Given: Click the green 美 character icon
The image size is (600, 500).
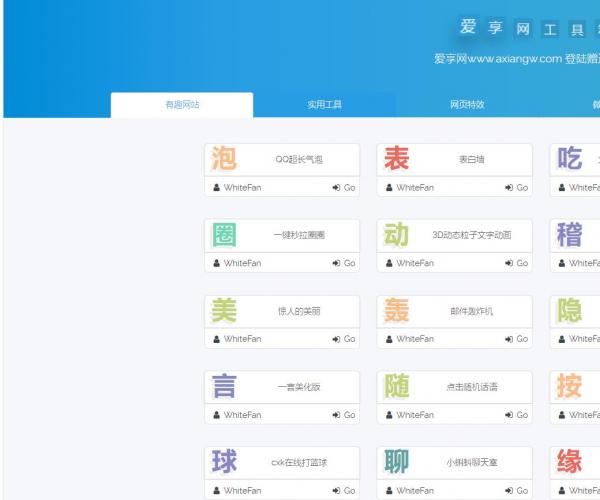Looking at the screenshot, I should pyautogui.click(x=224, y=310).
